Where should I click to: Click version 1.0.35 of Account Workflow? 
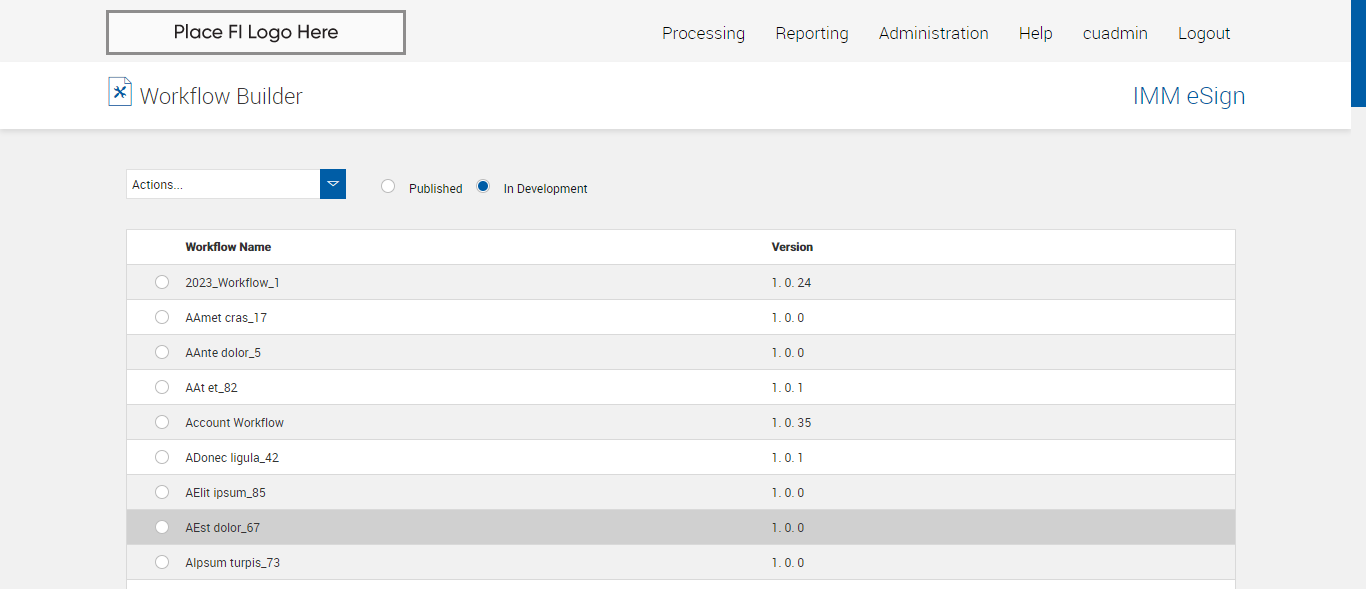tap(791, 423)
